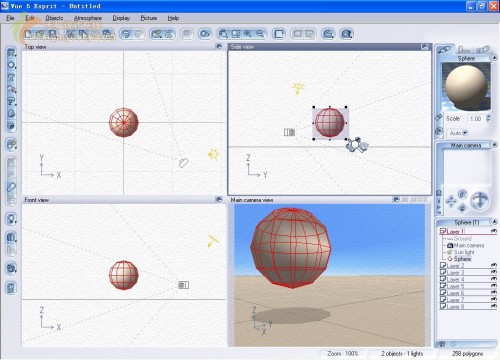The height and width of the screenshot is (360, 500).
Task: Select Sun light in layer tree
Action: tap(464, 252)
